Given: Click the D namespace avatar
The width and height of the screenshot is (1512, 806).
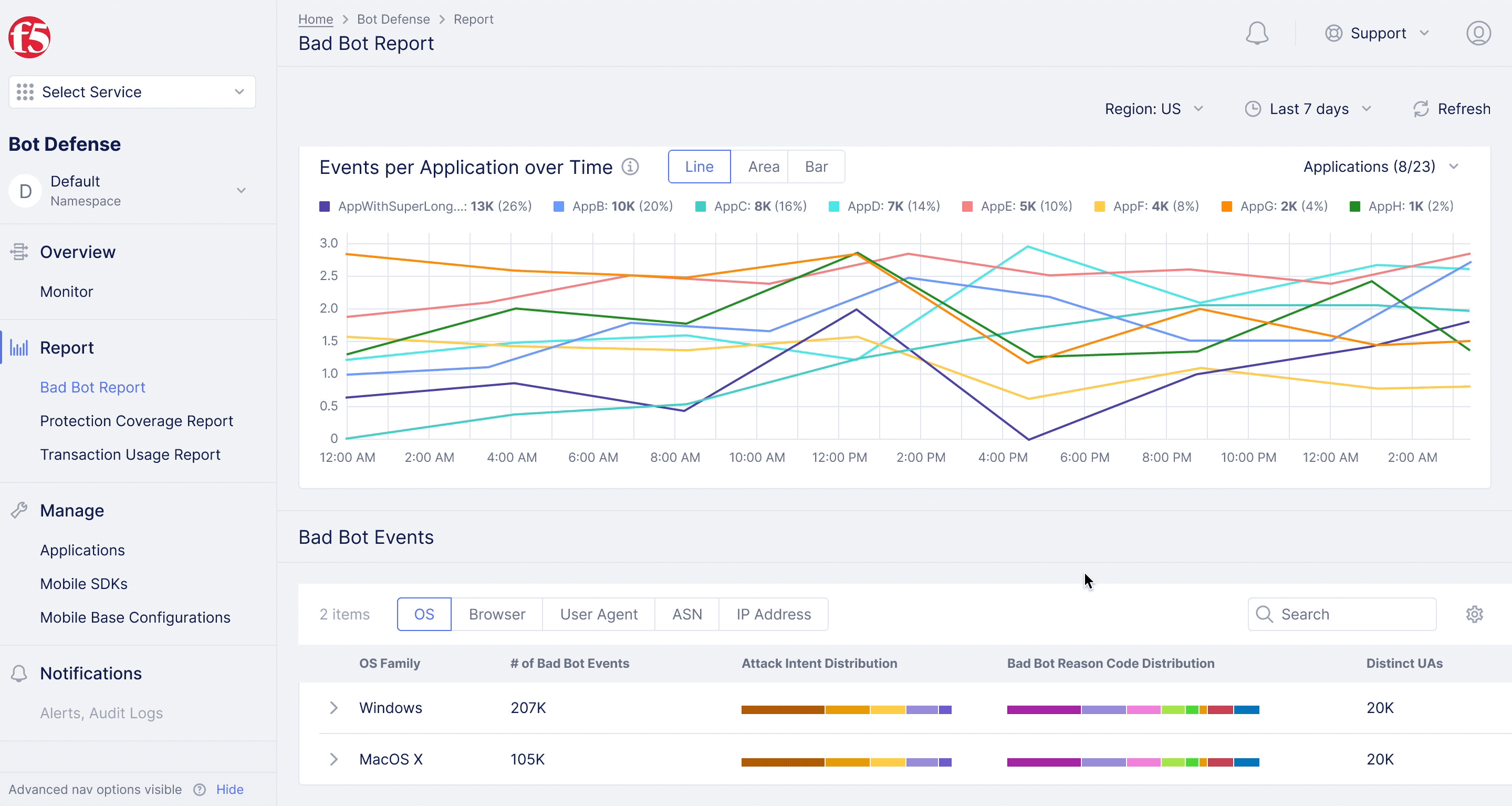Looking at the screenshot, I should click(x=25, y=191).
